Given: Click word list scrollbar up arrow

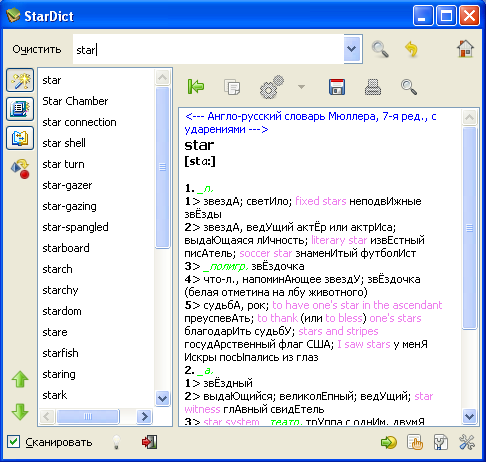Looking at the screenshot, I should [163, 78].
